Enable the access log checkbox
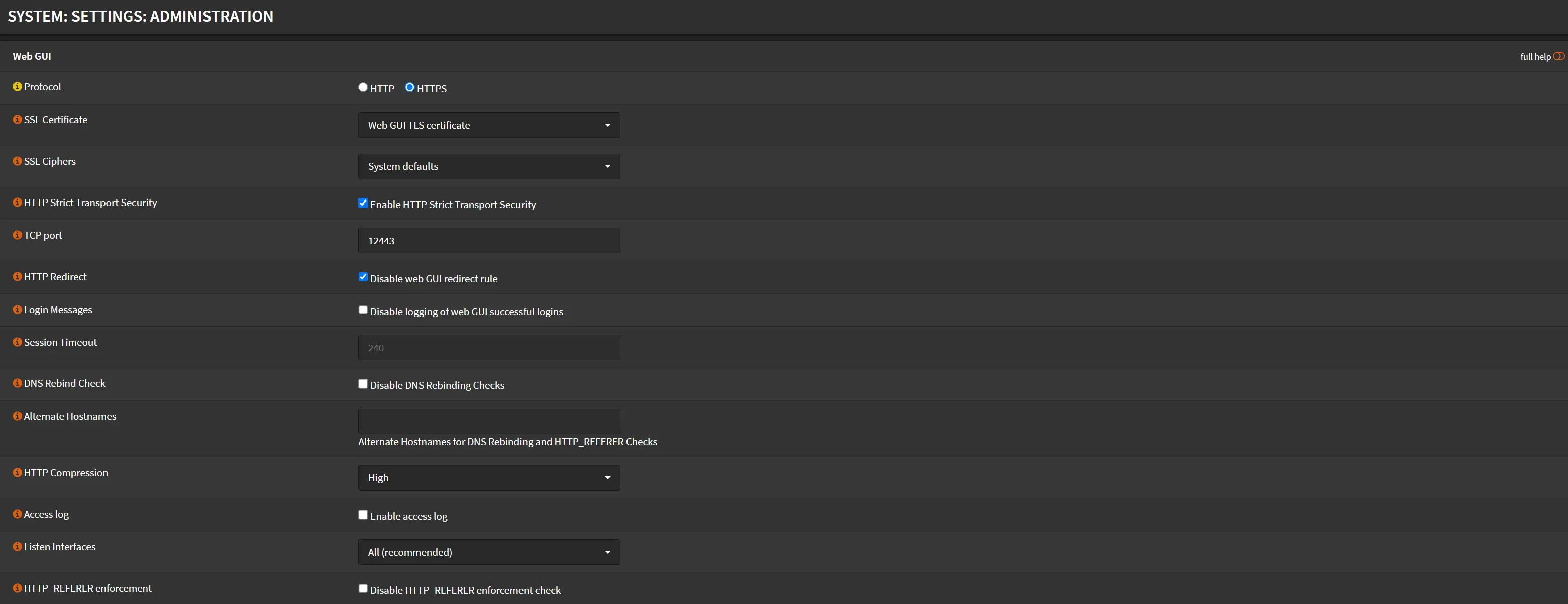1568x604 pixels. pos(363,515)
